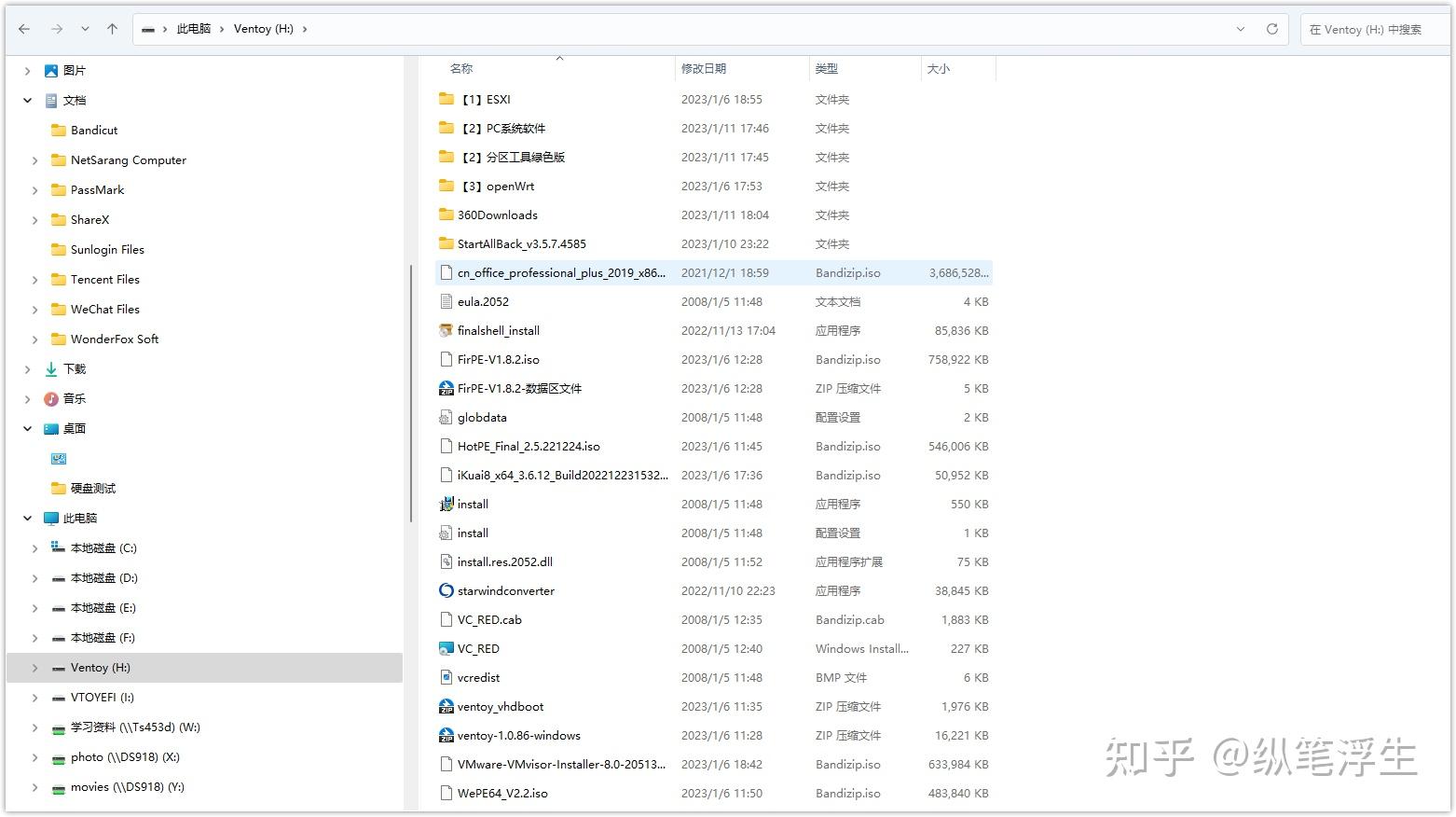Viewport: 1456px width, 817px height.
Task: Click the search box for Ventoy (H:)
Action: [x=1374, y=29]
